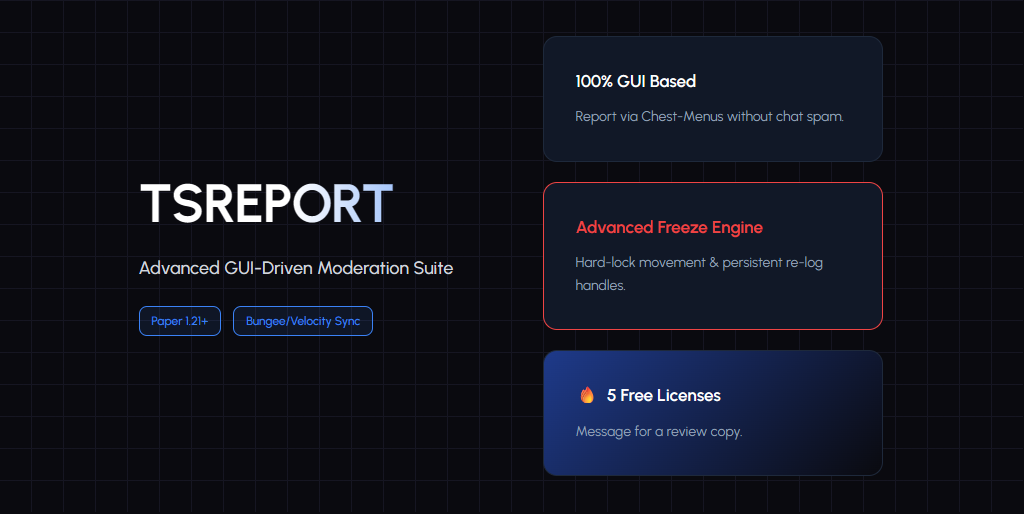Click the TSREPORT title
1024x514 pixels.
[x=266, y=204]
